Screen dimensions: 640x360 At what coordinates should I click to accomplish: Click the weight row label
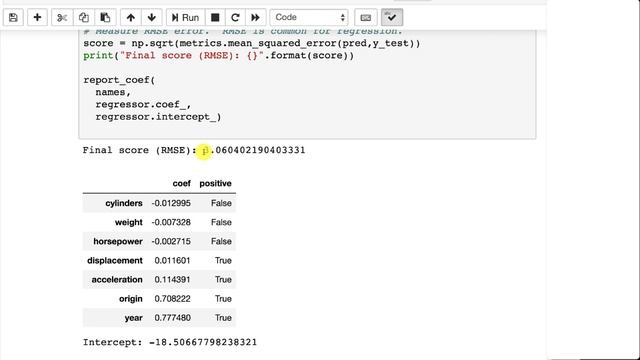tap(129, 222)
